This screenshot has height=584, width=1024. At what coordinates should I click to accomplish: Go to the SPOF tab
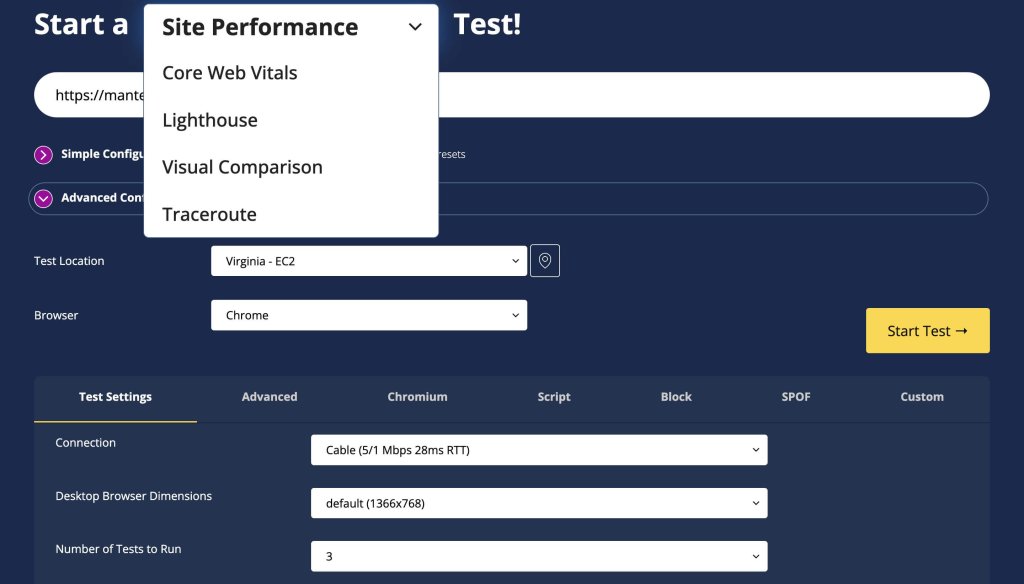tap(795, 397)
